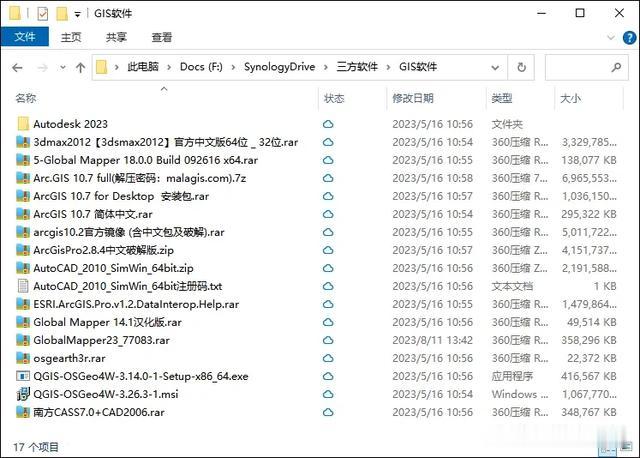This screenshot has width=640, height=458.
Task: Select 5-Global Mapper 18.0.0 archive icon
Action: tap(23, 160)
